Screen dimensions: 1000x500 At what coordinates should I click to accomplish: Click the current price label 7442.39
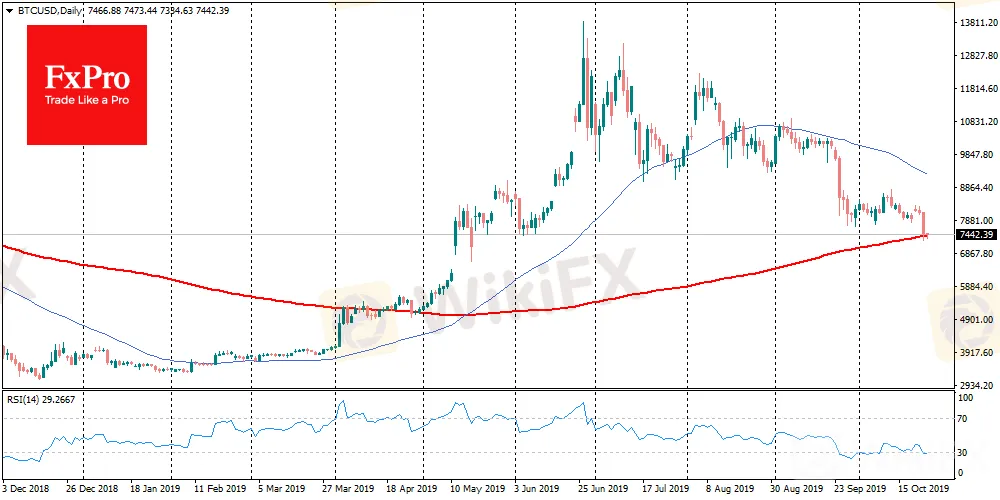click(975, 235)
